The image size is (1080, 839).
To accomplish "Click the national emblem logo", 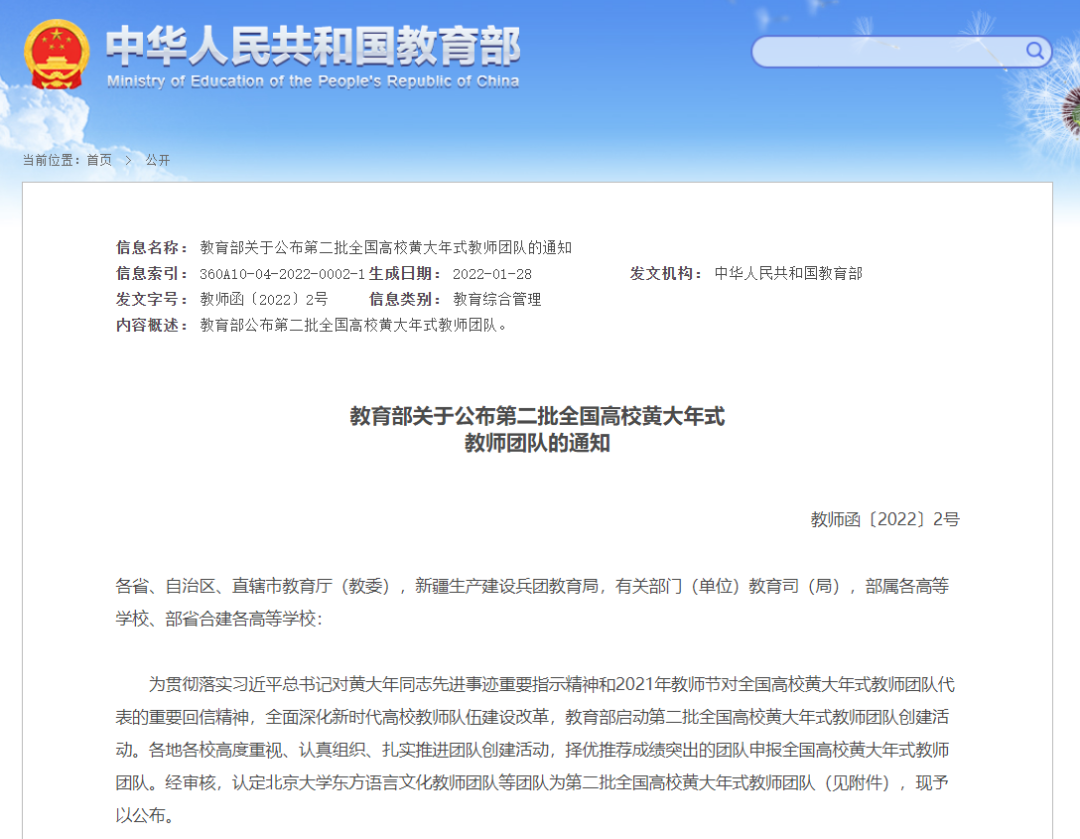I will coord(56,55).
